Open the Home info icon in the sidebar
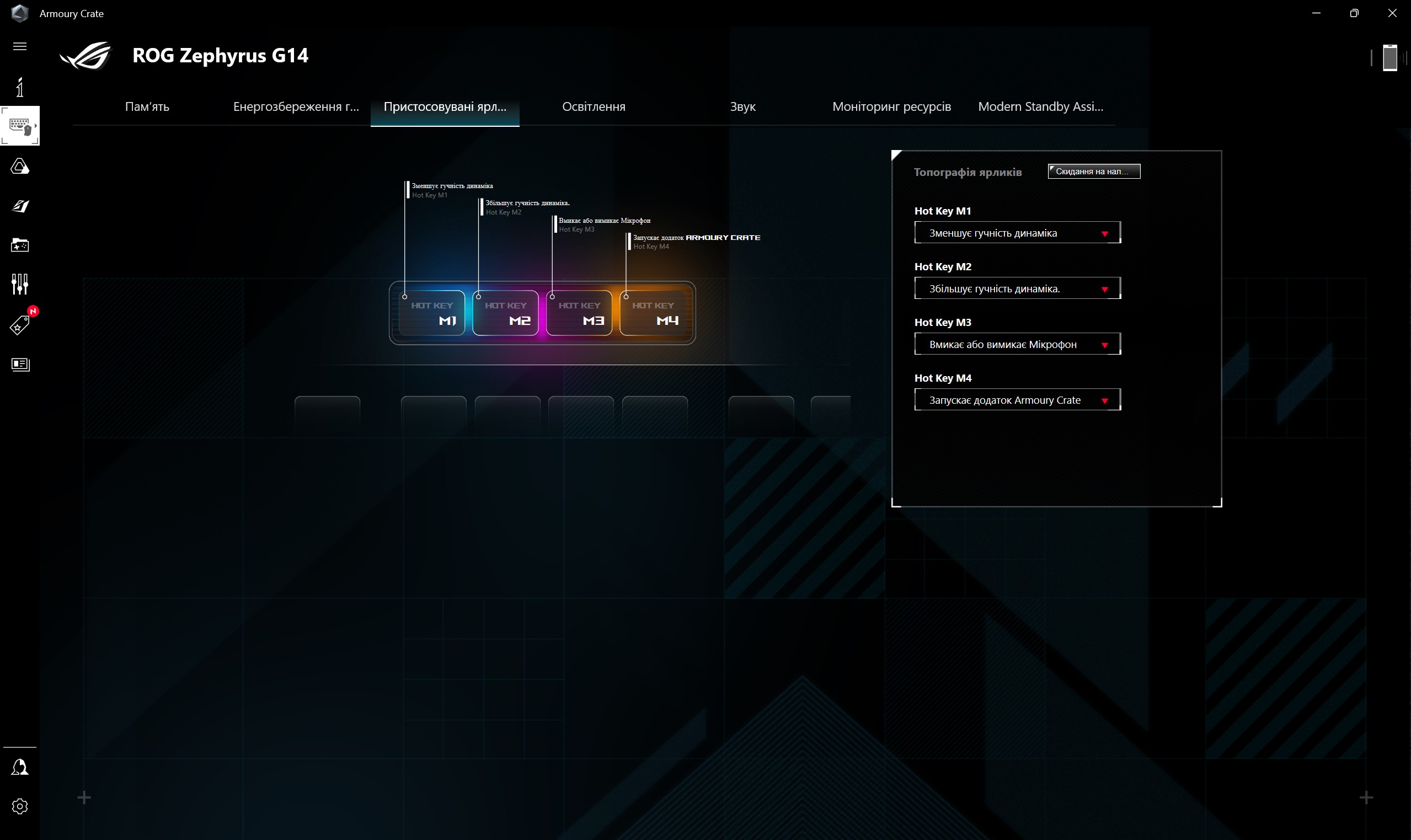The width and height of the screenshot is (1411, 840). [x=20, y=87]
